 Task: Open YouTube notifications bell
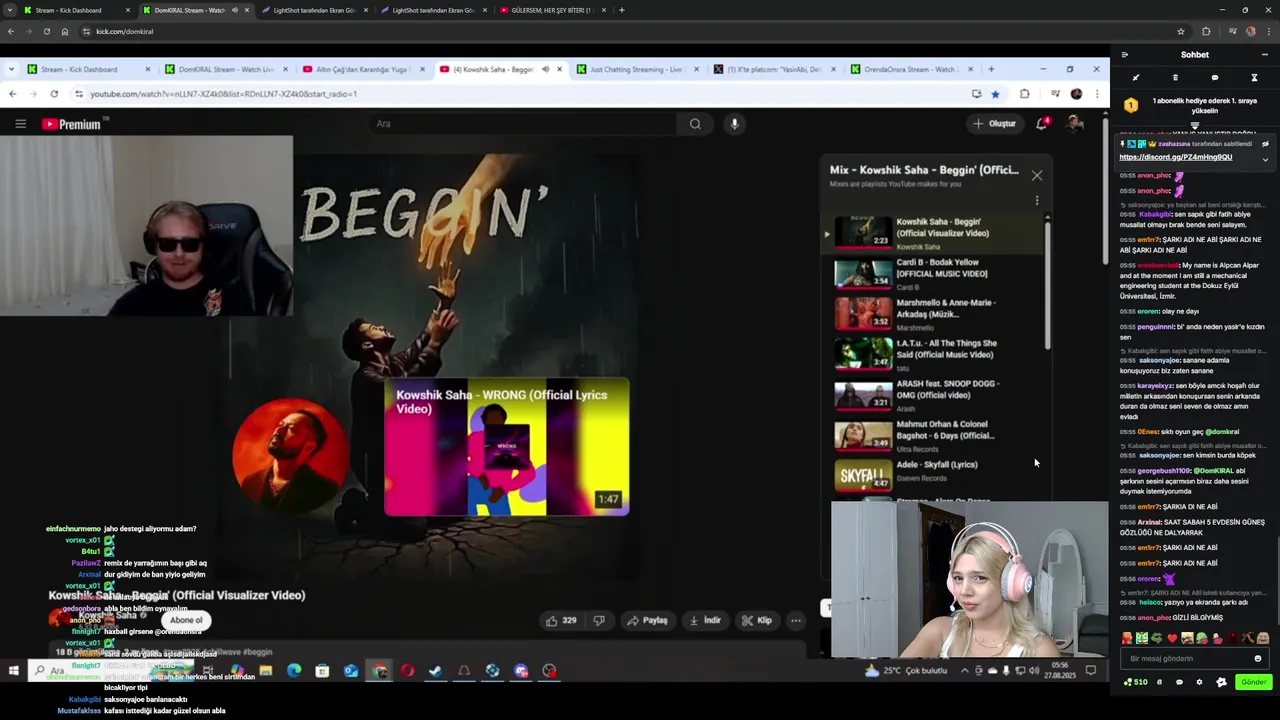(x=1042, y=124)
